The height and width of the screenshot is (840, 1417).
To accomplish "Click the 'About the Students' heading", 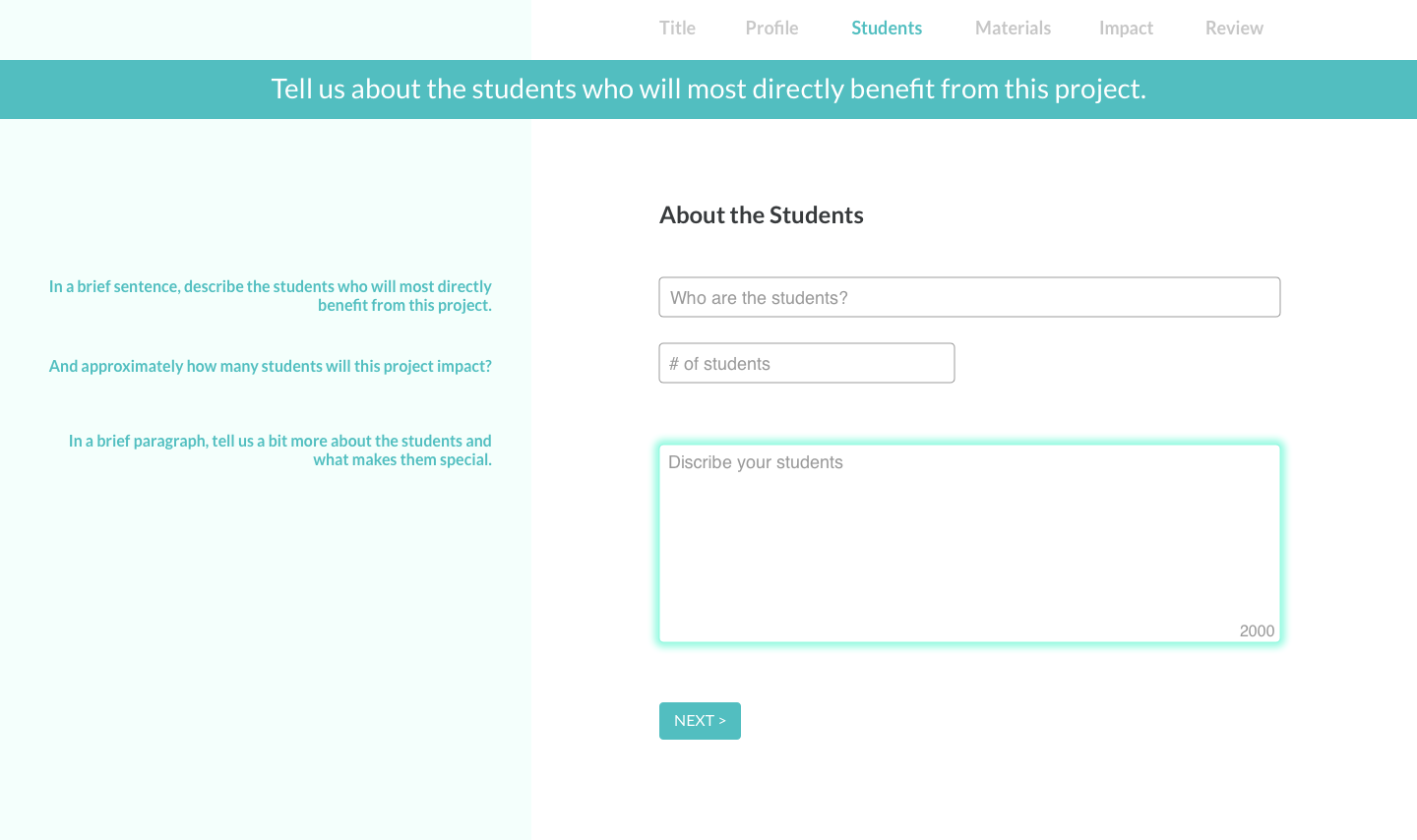I will [x=762, y=215].
